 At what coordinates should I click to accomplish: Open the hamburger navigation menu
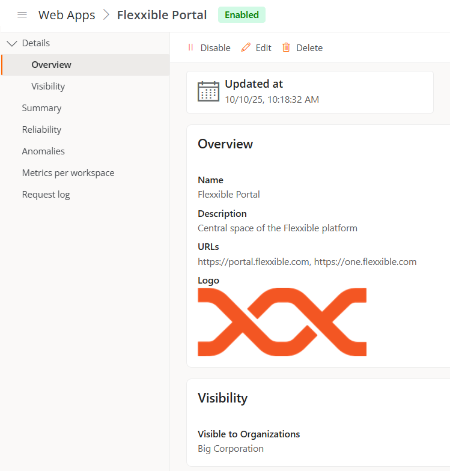(x=22, y=15)
